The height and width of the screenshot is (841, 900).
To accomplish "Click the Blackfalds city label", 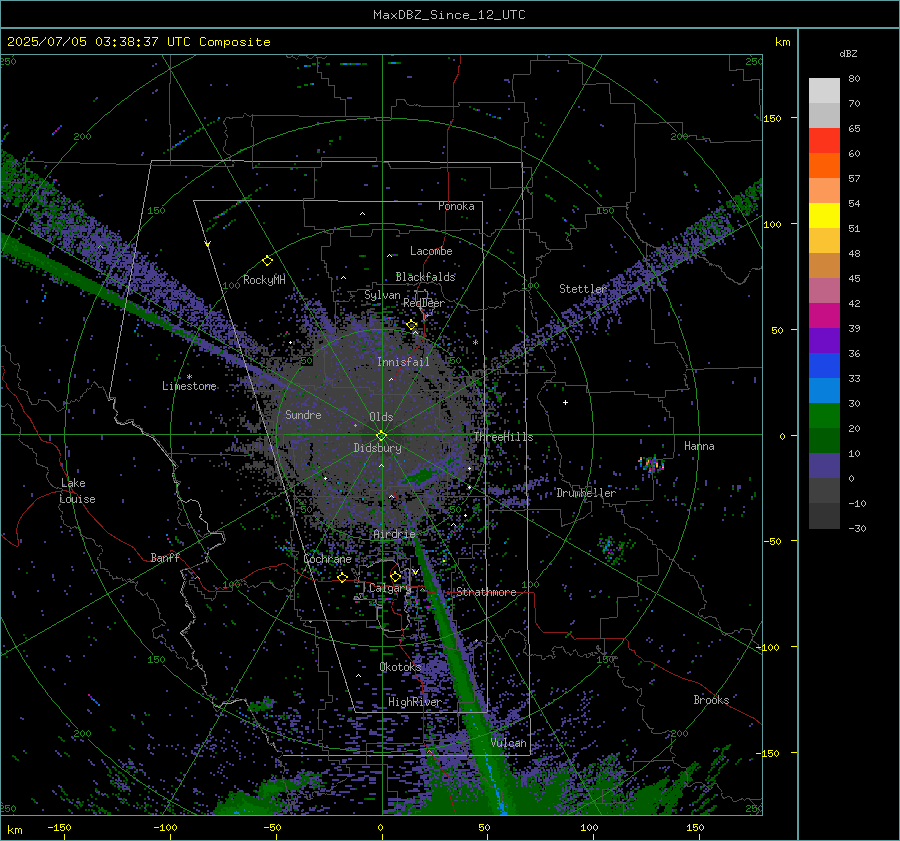I will [425, 277].
